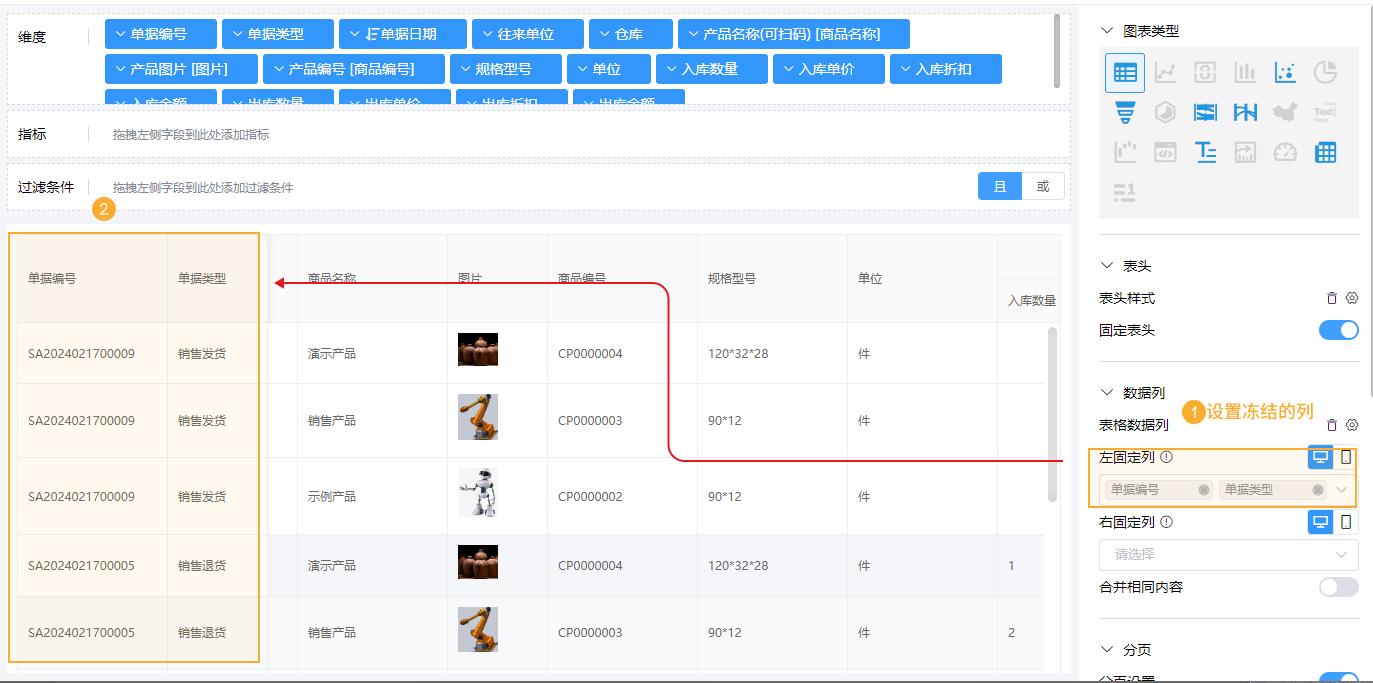Collapse the 图表类型 section
The width and height of the screenshot is (1373, 683).
pyautogui.click(x=1107, y=31)
